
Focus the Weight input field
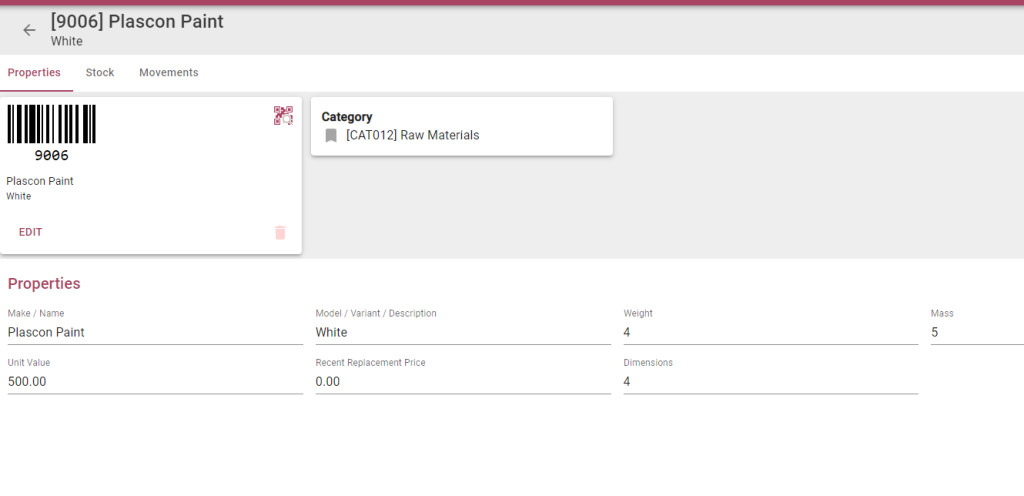tap(771, 332)
